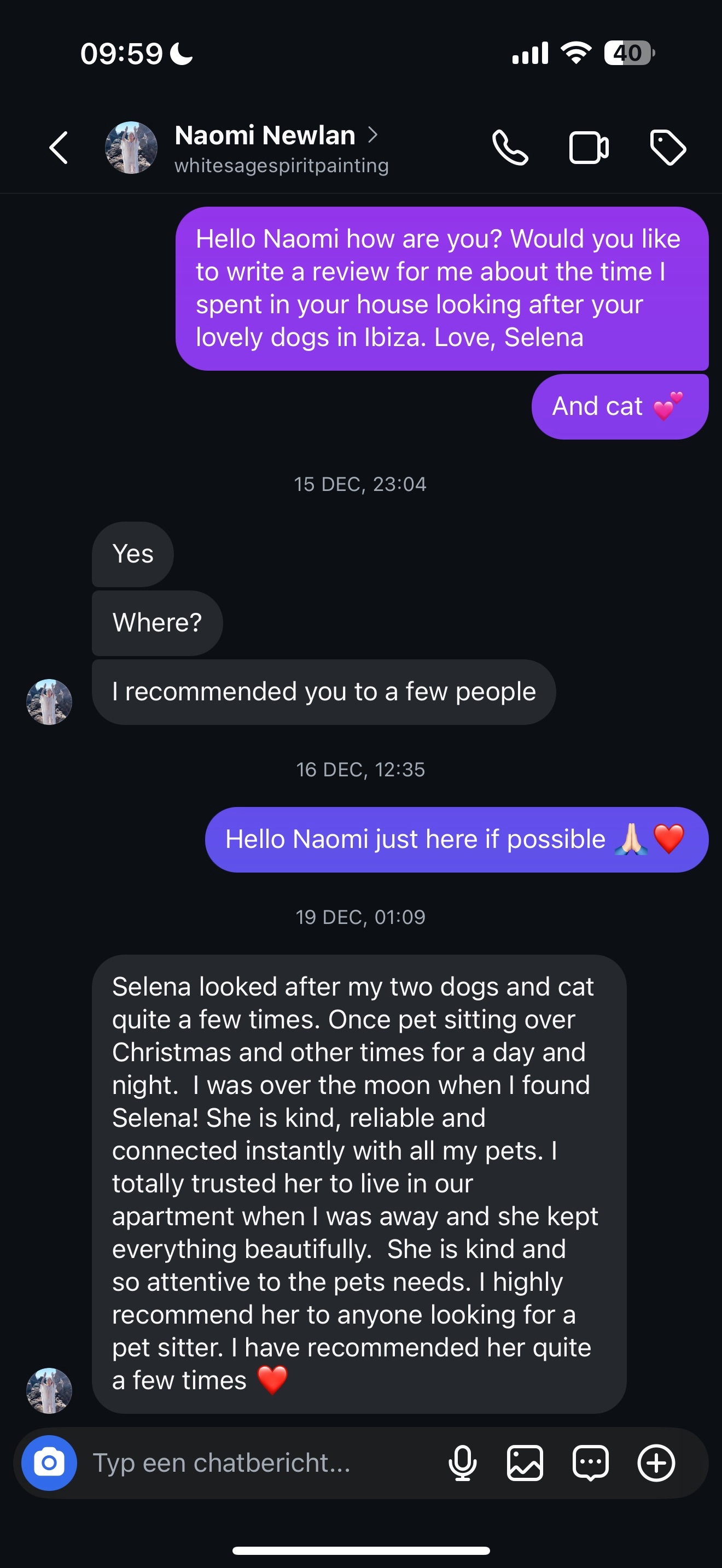Select the 'And cat' message bubble

click(x=620, y=407)
